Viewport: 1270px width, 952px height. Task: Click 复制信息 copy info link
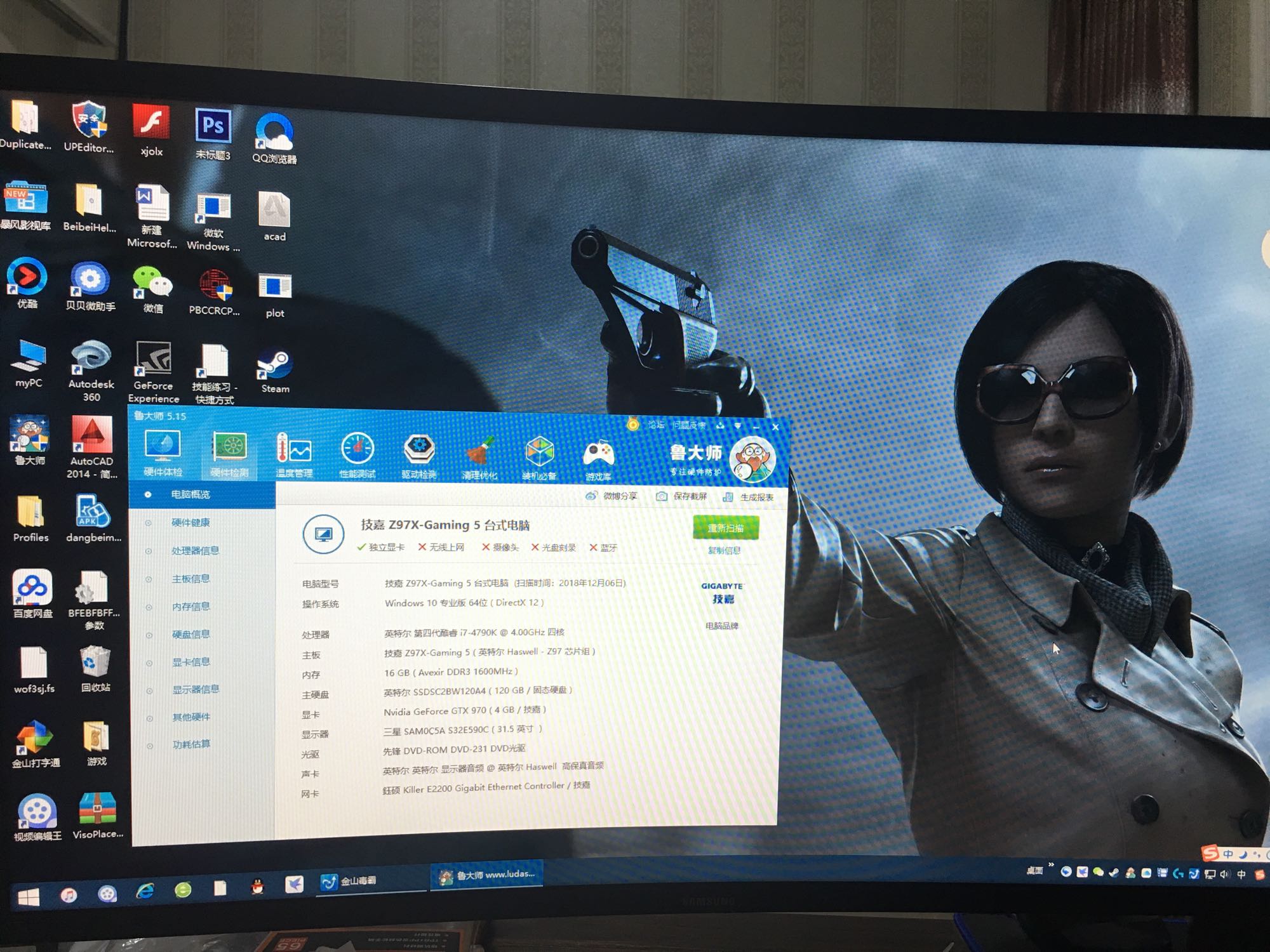pyautogui.click(x=724, y=550)
